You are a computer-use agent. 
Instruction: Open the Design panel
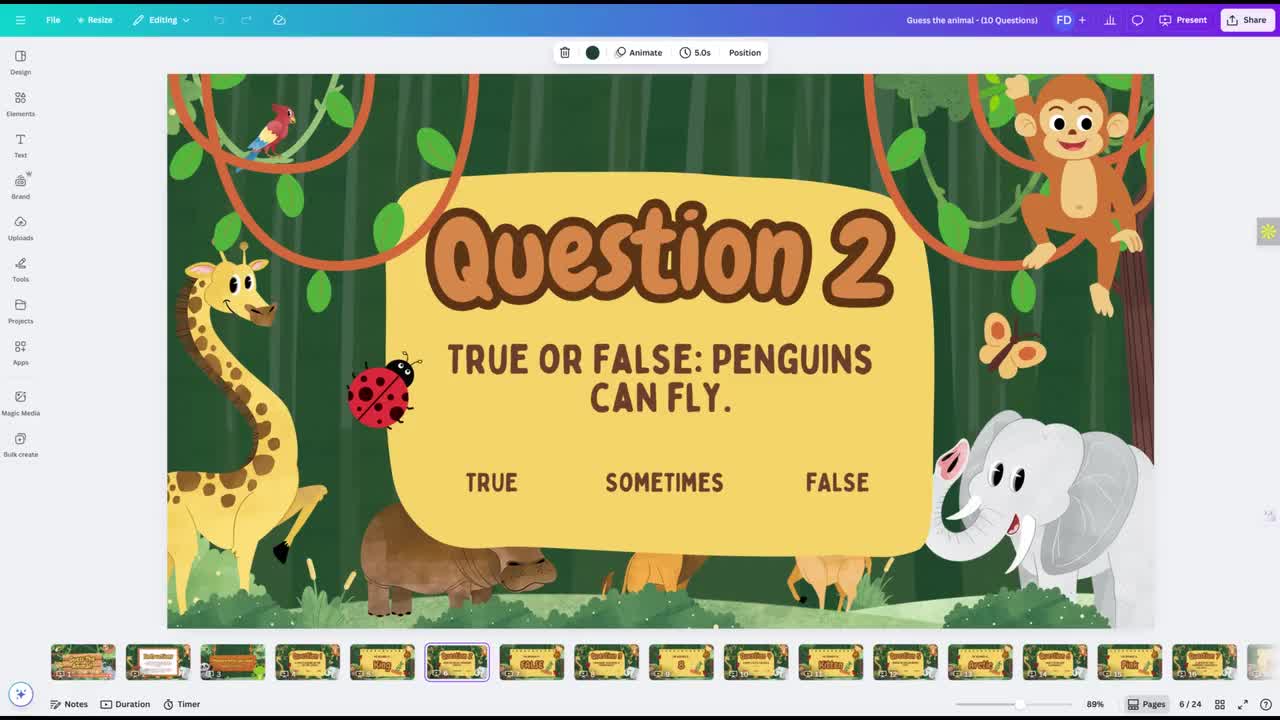pos(20,62)
